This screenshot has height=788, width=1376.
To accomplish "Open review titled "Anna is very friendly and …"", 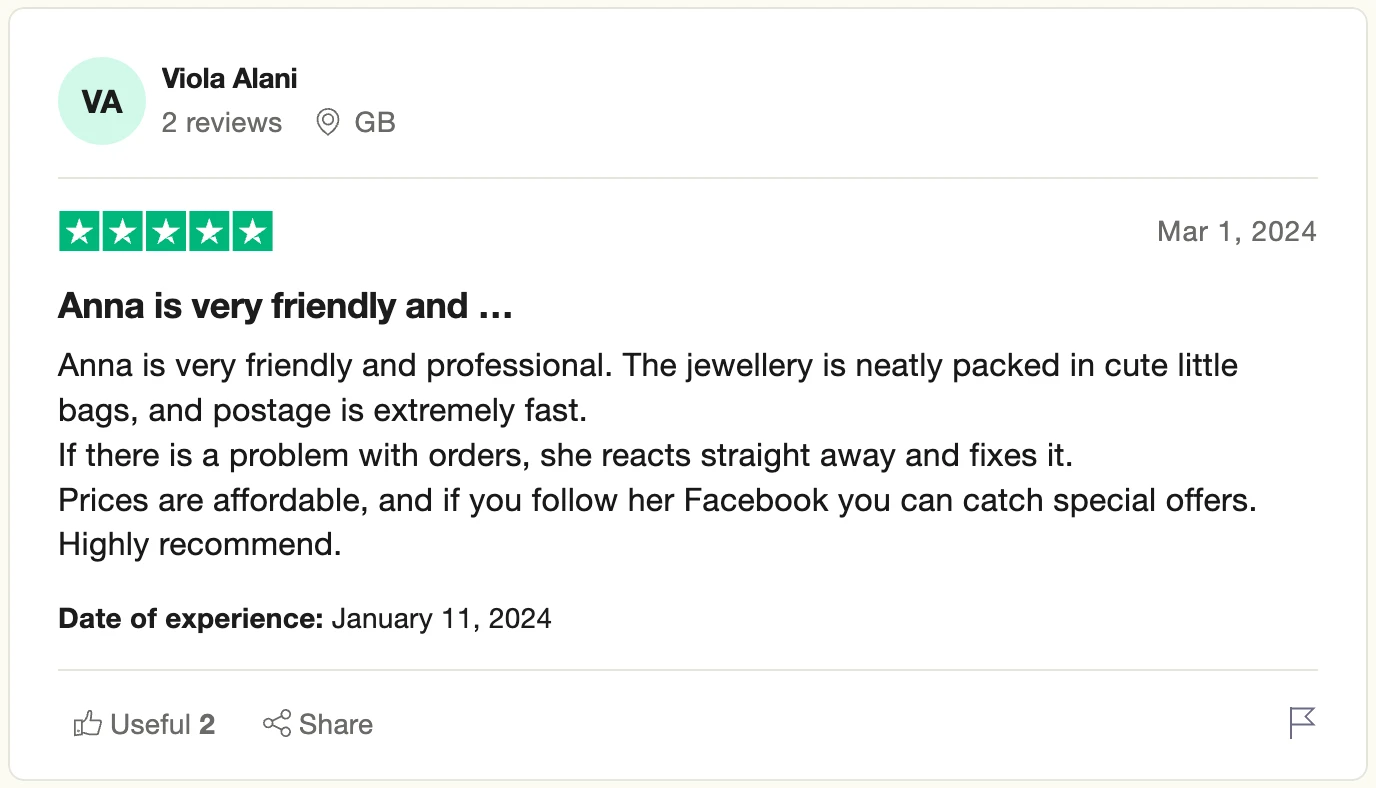I will (x=285, y=306).
